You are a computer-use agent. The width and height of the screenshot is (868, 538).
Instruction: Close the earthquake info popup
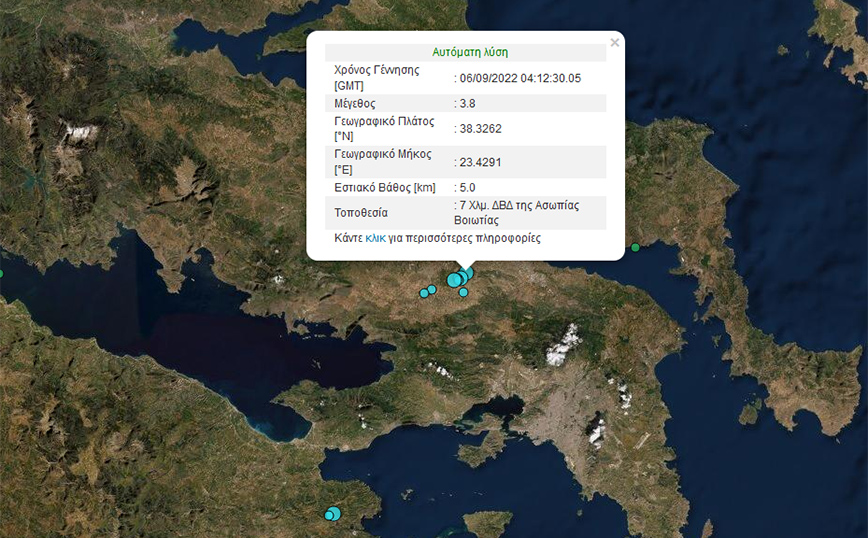coord(614,43)
